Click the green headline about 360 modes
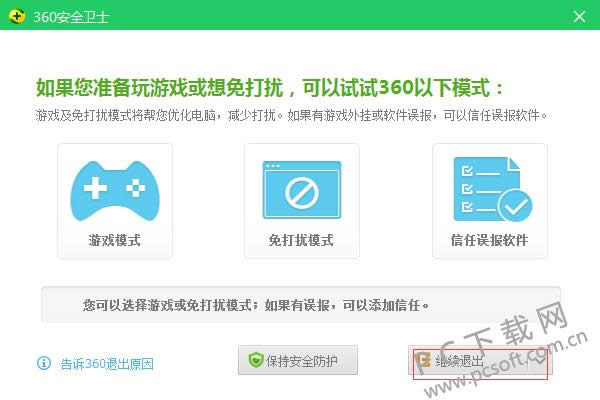600x400 pixels. [x=270, y=87]
